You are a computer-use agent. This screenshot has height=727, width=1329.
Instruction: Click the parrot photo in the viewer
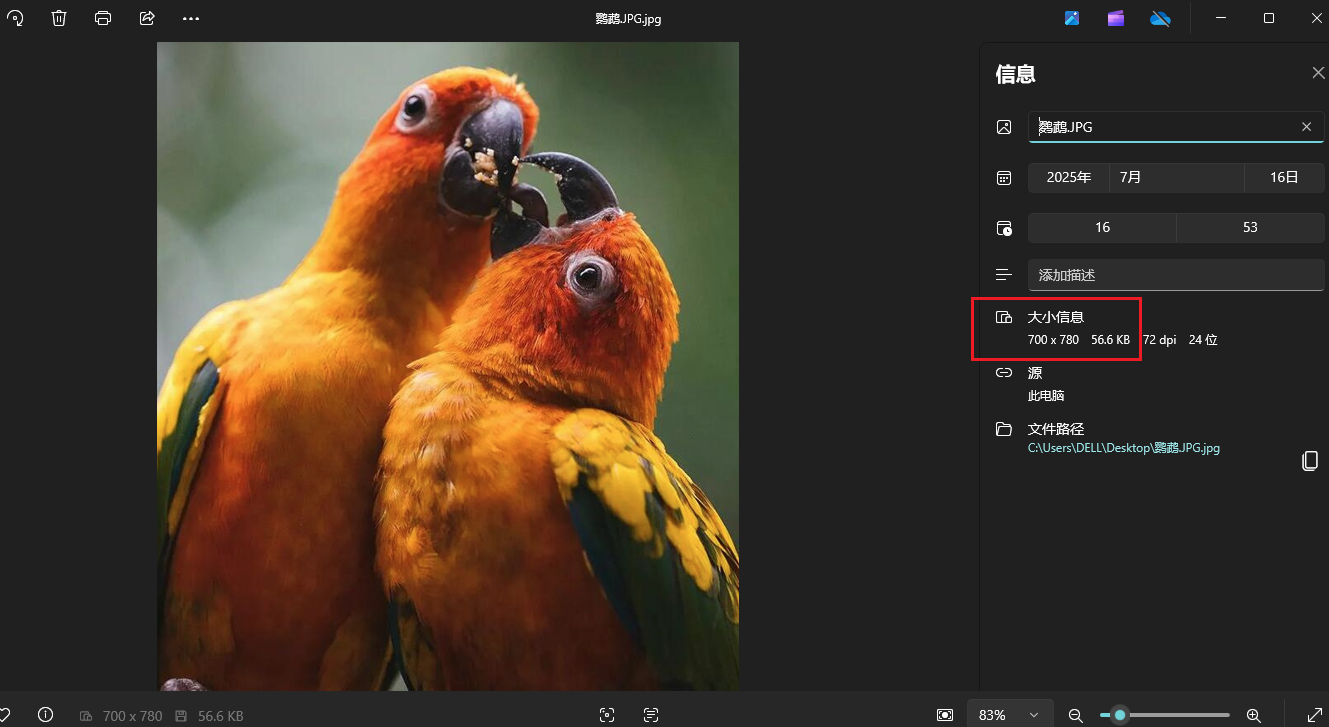[x=448, y=366]
